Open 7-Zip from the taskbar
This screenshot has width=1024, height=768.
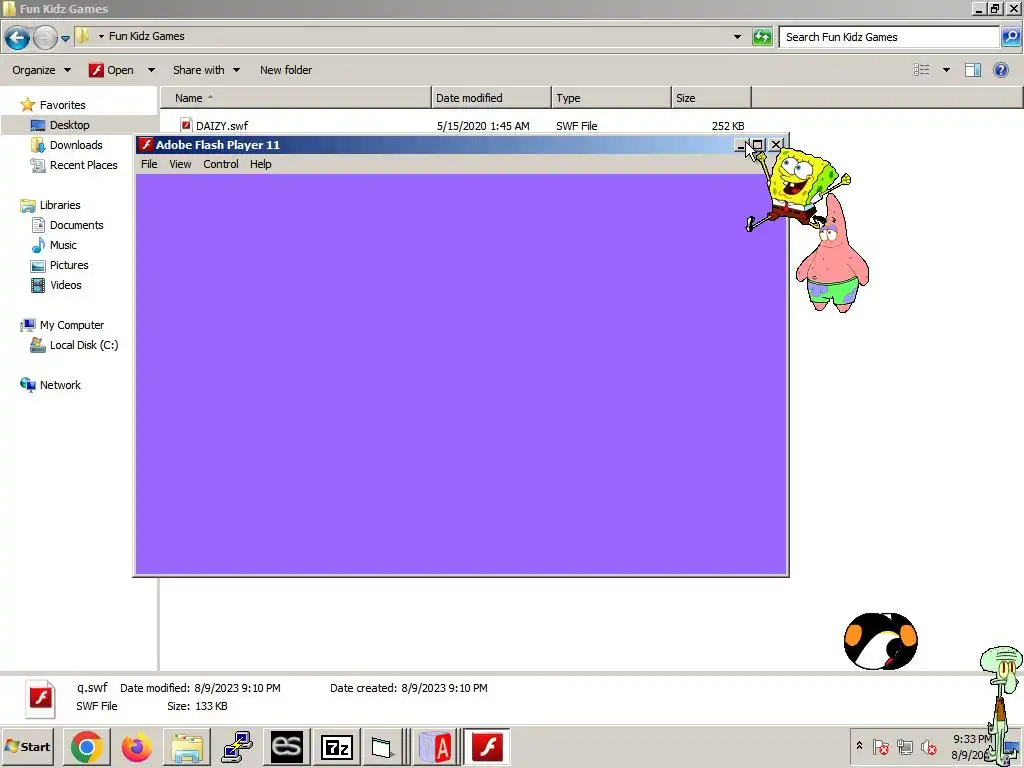point(336,747)
